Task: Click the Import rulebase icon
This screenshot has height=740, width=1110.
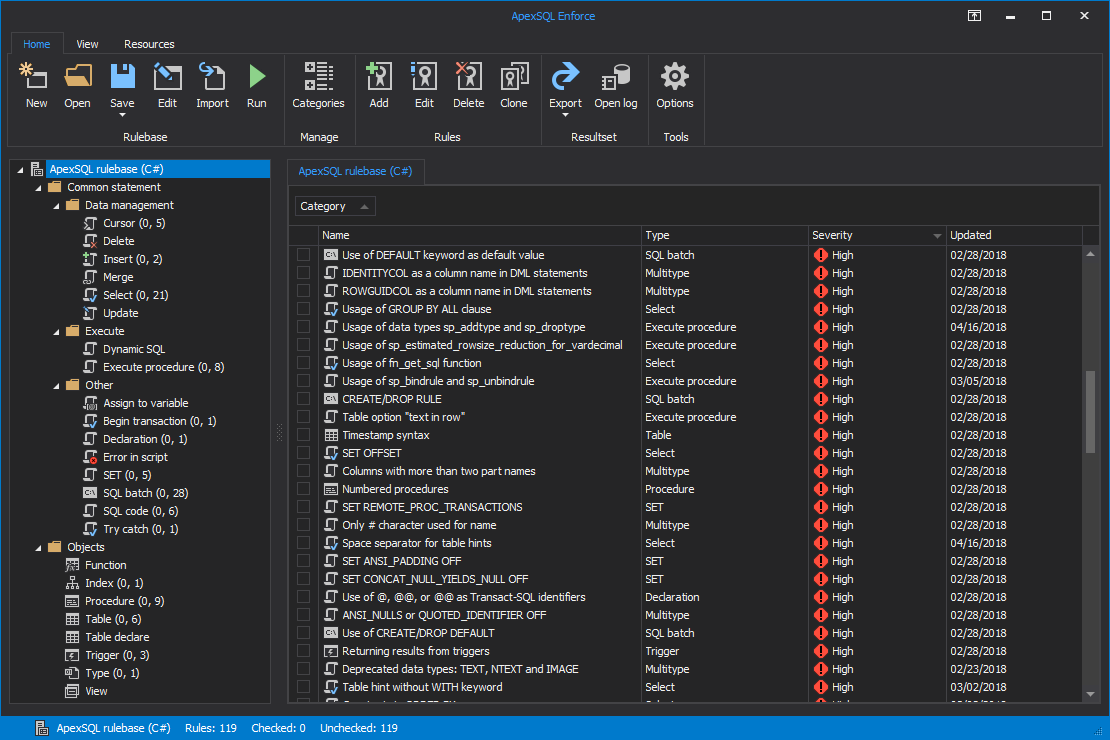Action: pyautogui.click(x=212, y=85)
